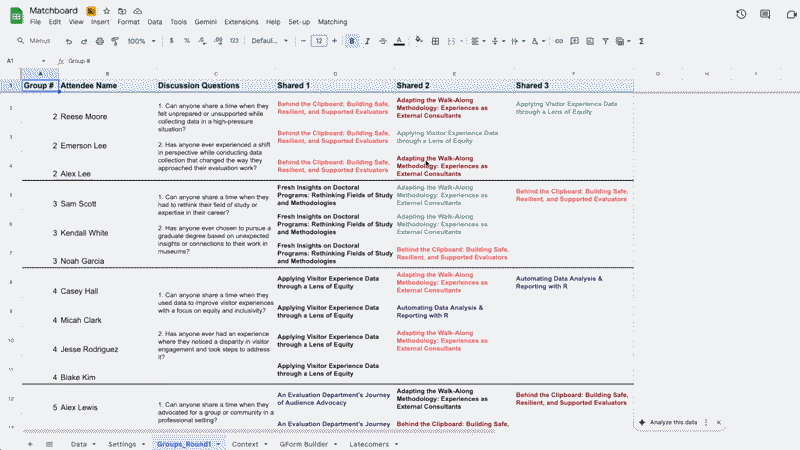The width and height of the screenshot is (800, 450).
Task: Switch to the Settings sheet tab
Action: click(x=122, y=444)
